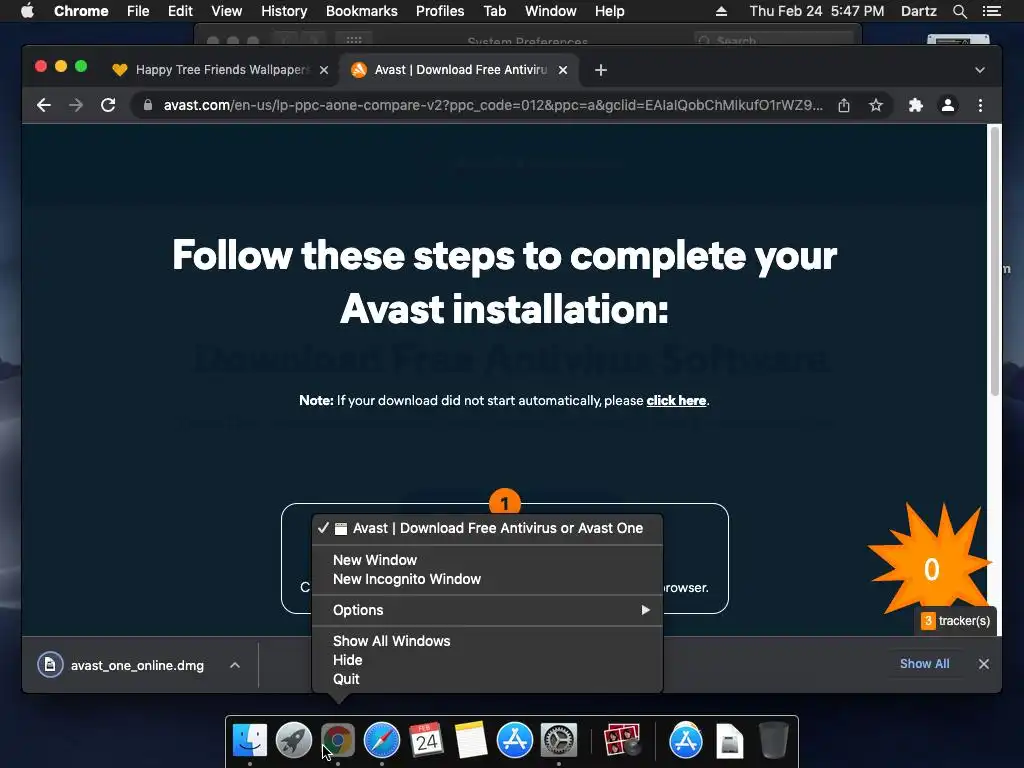Image resolution: width=1024 pixels, height=768 pixels.
Task: Choose Quit from the dock menu
Action: tap(487, 679)
